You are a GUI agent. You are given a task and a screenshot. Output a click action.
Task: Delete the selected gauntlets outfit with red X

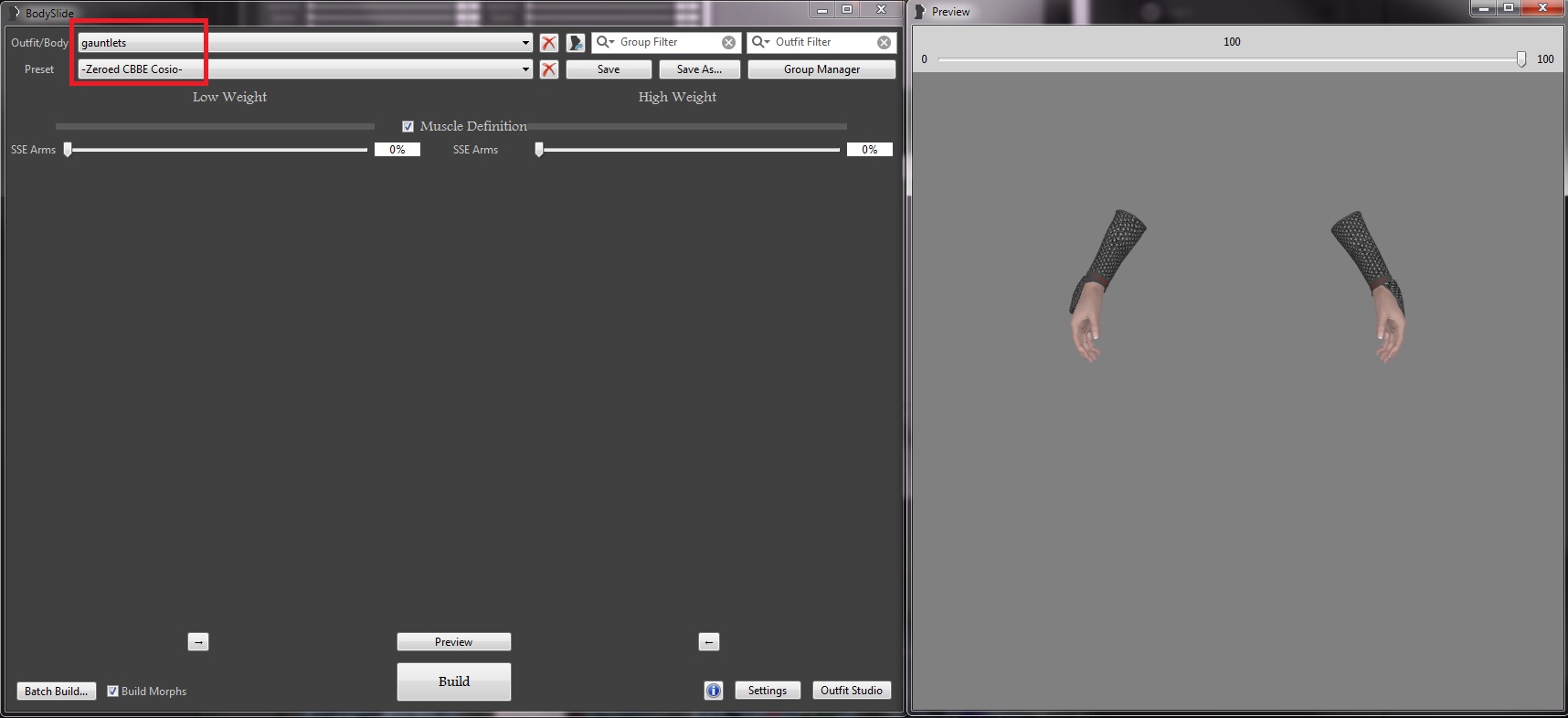(x=548, y=43)
